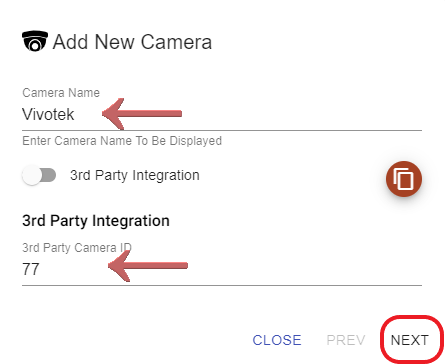Click the red arrow pointing at Vivotek
Image resolution: width=445 pixels, height=364 pixels.
point(142,114)
